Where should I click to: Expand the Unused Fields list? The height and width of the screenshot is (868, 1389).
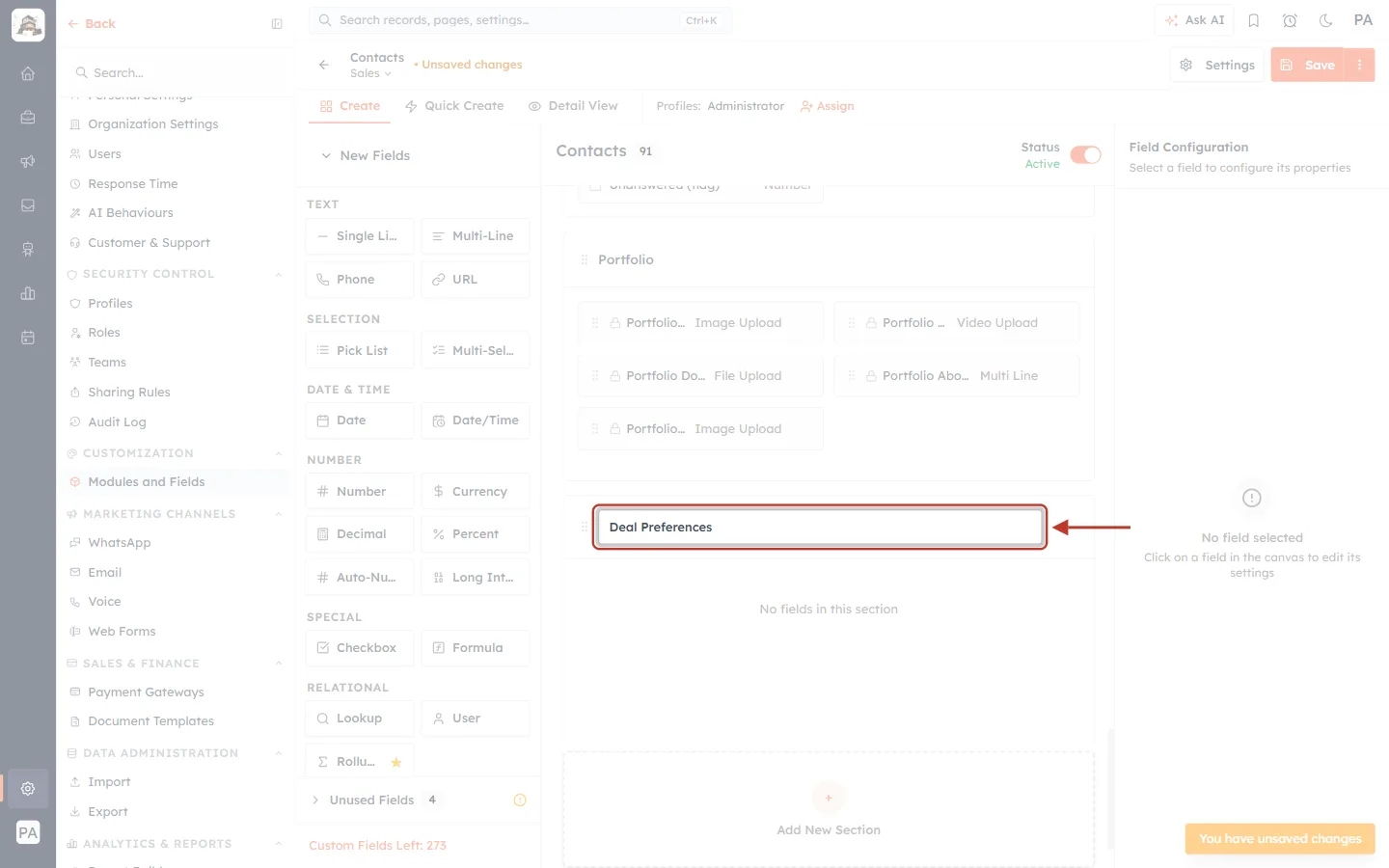[315, 800]
